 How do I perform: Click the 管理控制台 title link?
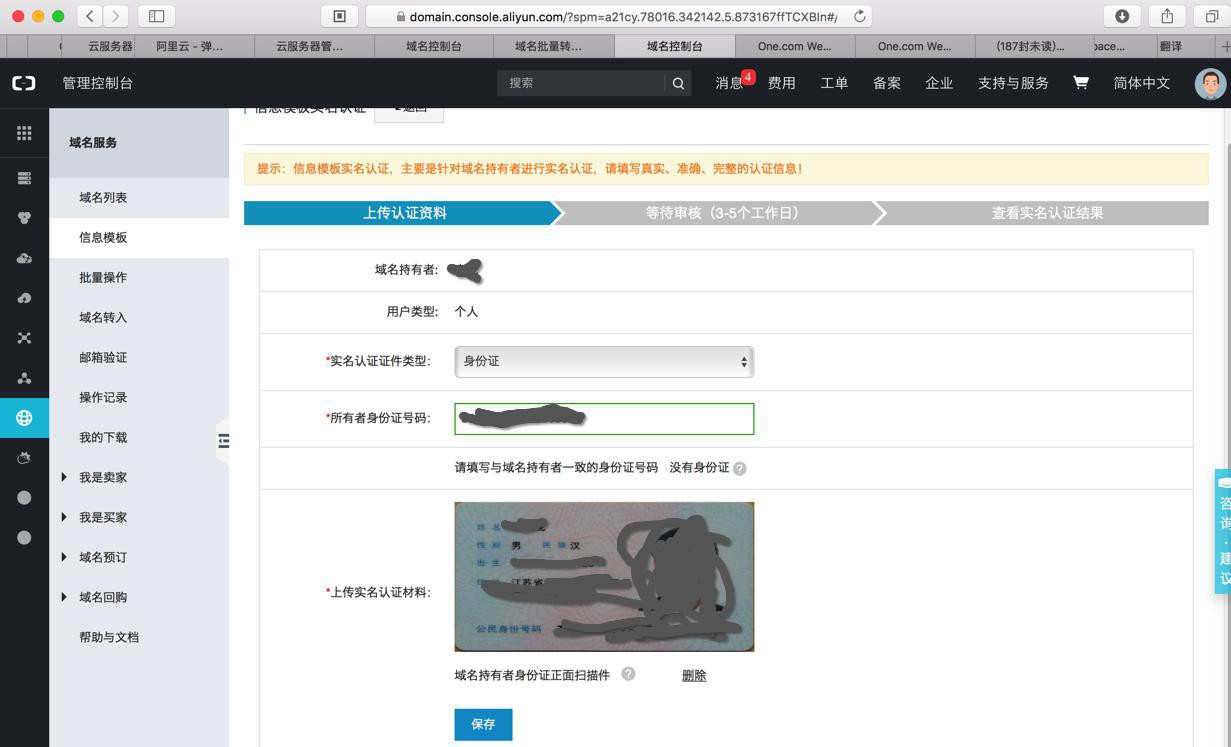98,83
